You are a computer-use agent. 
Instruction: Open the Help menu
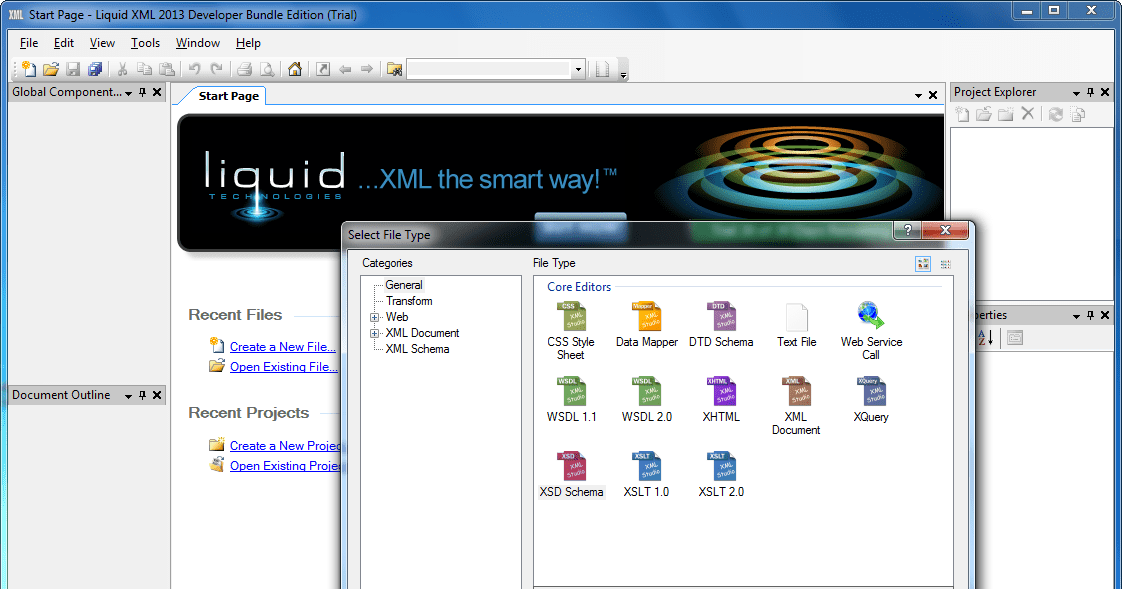coord(248,43)
